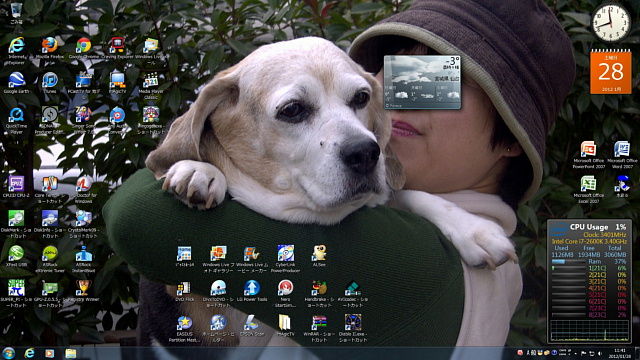Launch the DVD Flick shortcut
This screenshot has height=360, width=640.
(x=184, y=291)
